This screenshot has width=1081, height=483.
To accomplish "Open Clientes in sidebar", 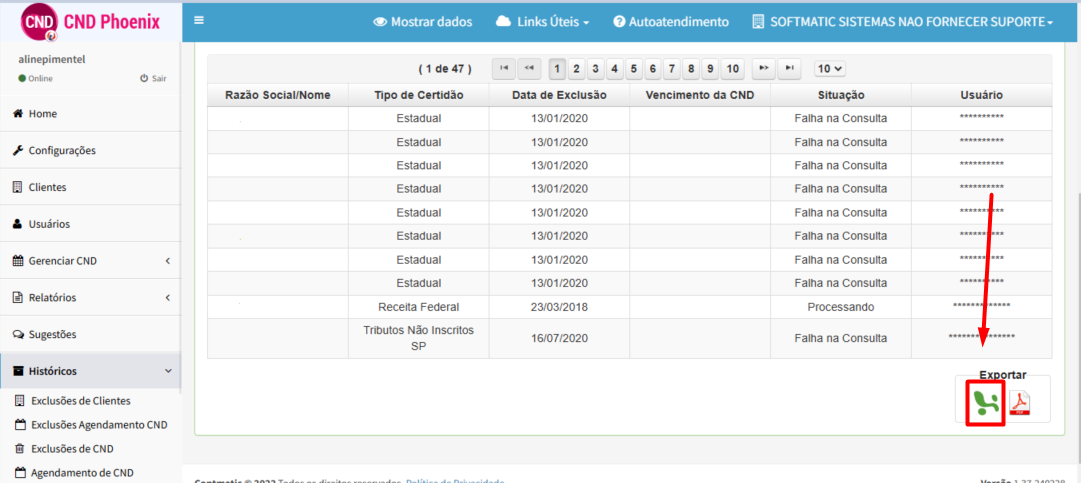I will [90, 187].
